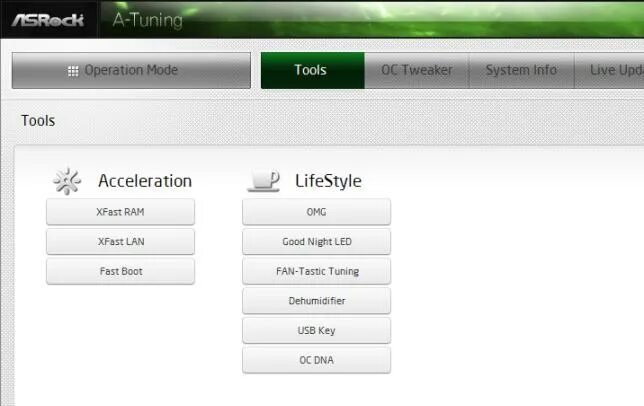This screenshot has width=644, height=406.
Task: Click the Acceleration spinner icon
Action: click(x=67, y=181)
